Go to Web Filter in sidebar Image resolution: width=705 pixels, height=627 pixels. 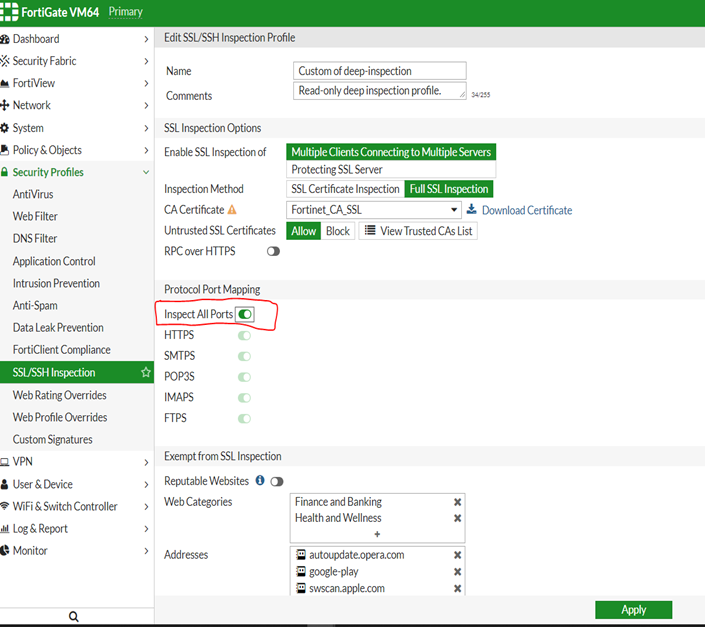pos(35,216)
